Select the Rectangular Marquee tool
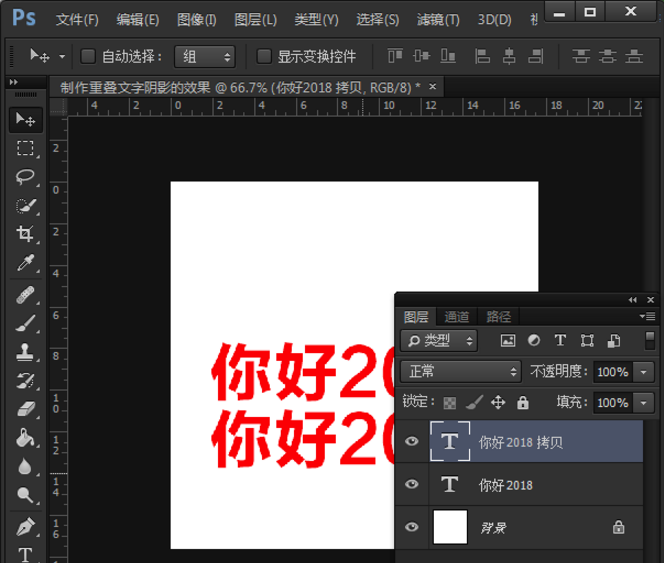The width and height of the screenshot is (664, 563). point(25,149)
